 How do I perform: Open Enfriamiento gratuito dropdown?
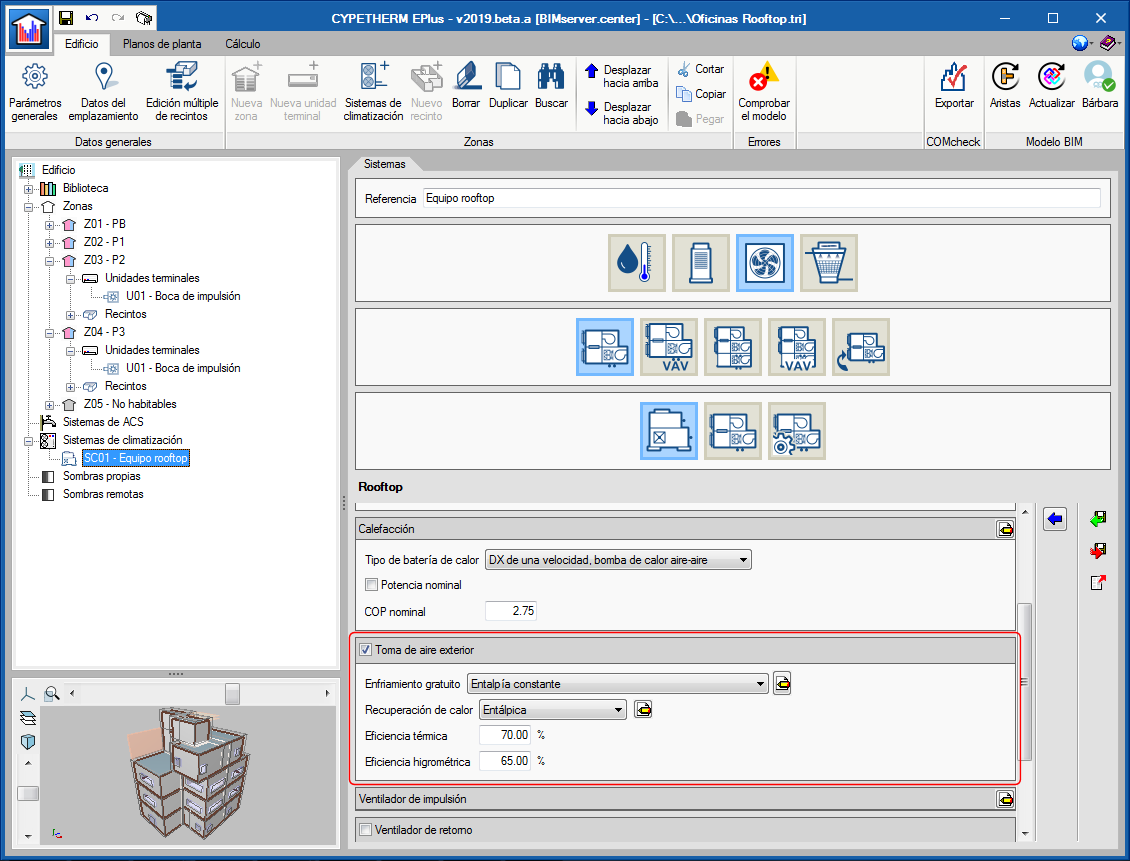(x=618, y=684)
